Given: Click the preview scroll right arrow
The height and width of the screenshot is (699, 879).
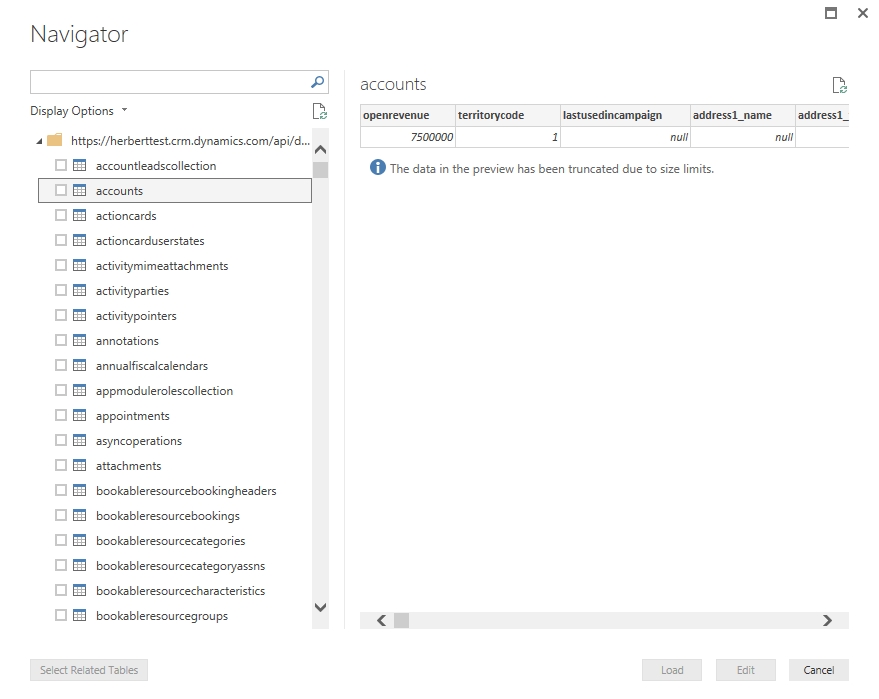Looking at the screenshot, I should click(x=827, y=621).
